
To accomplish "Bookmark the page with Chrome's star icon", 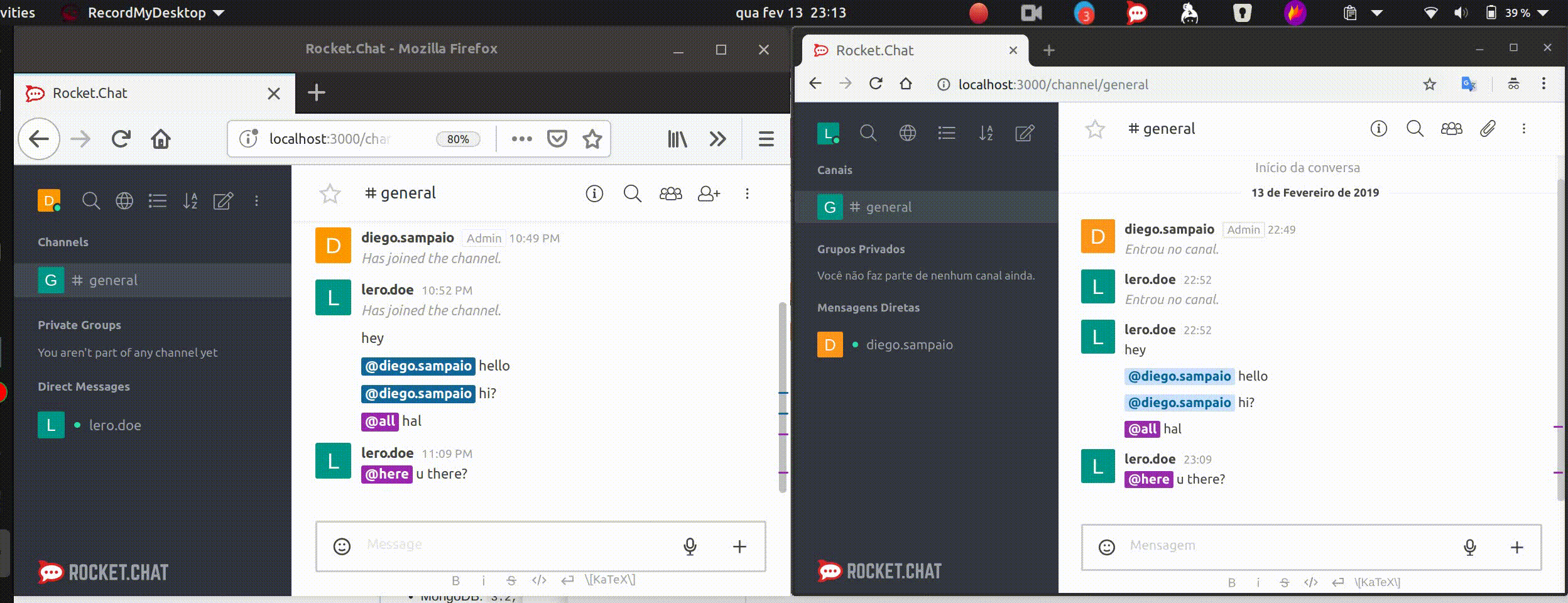I will [1430, 84].
